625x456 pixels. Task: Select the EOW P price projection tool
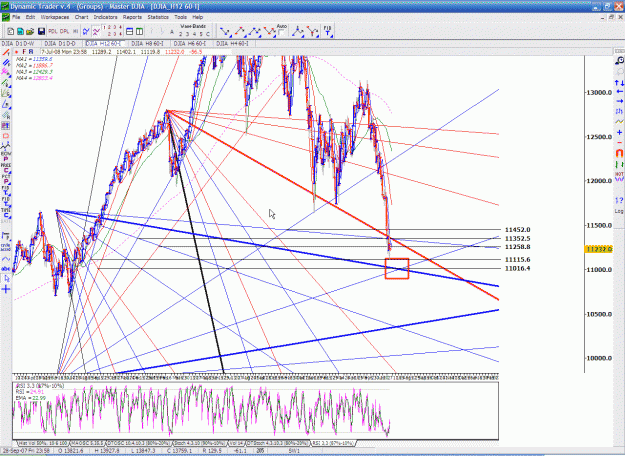tap(6, 156)
